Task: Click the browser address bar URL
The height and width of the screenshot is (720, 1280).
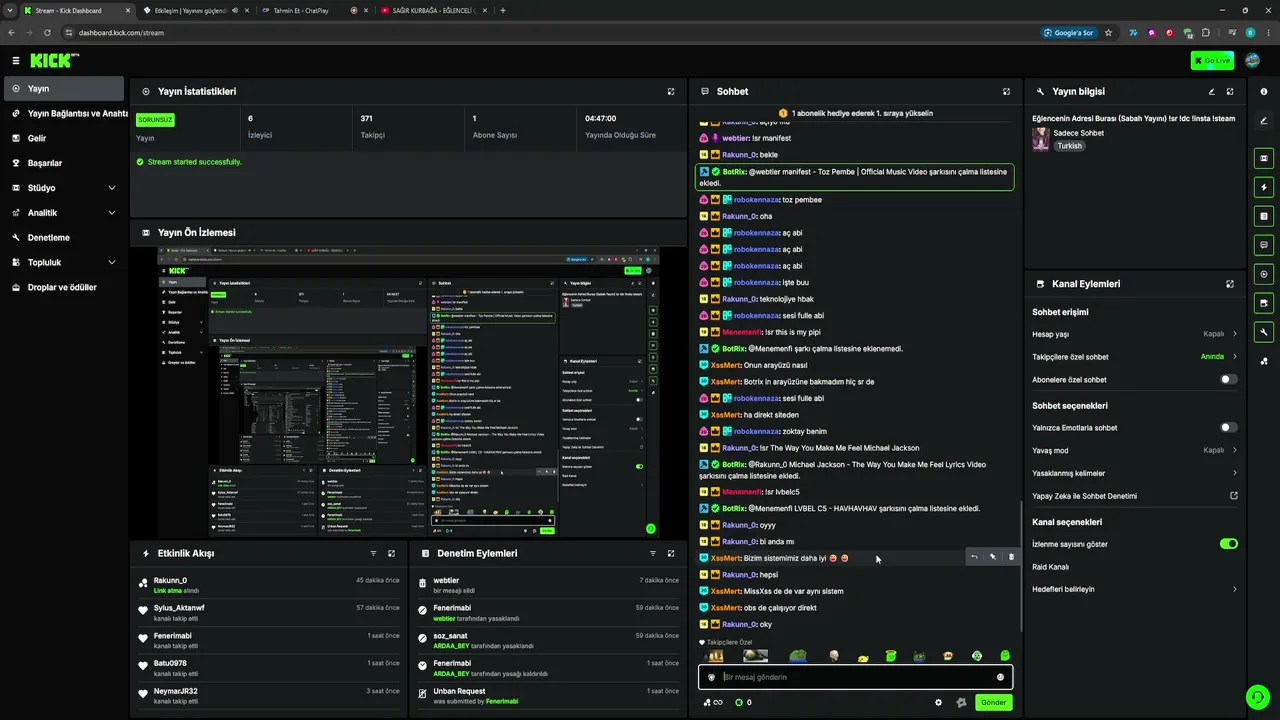Action: click(x=121, y=32)
